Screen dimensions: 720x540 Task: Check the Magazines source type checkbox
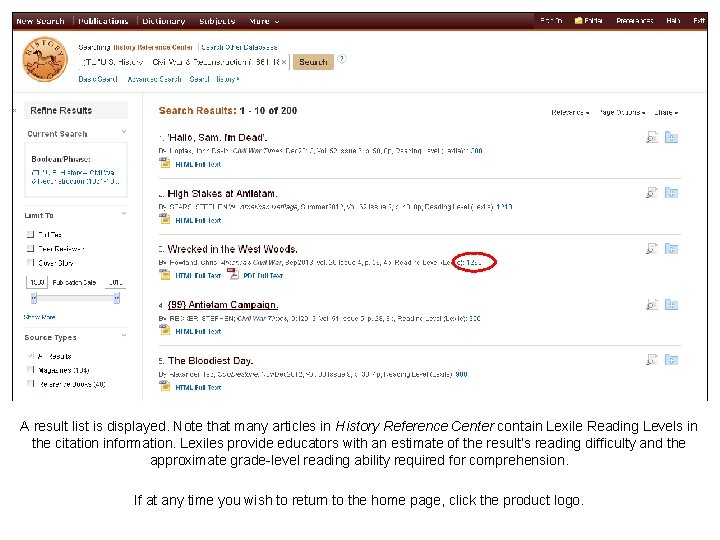[x=31, y=370]
